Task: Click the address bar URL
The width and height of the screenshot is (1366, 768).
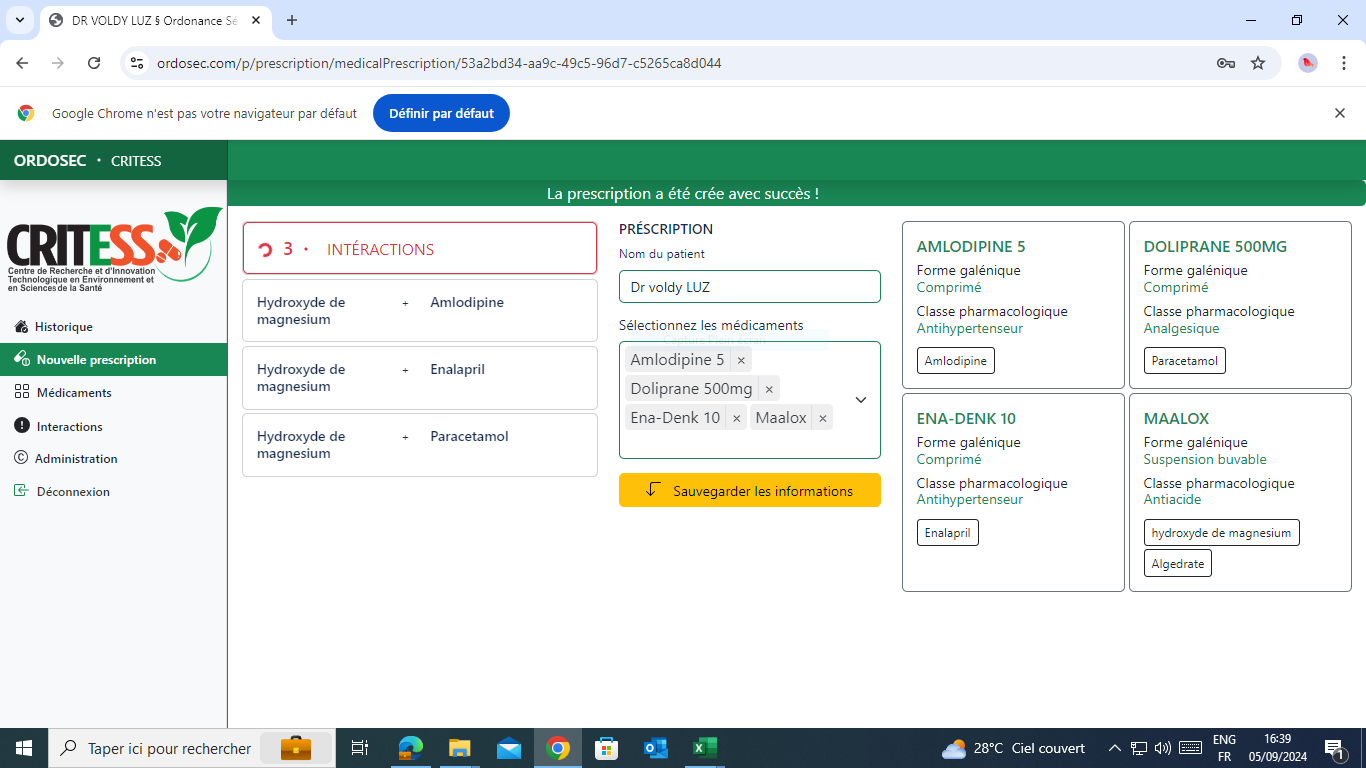Action: [439, 63]
